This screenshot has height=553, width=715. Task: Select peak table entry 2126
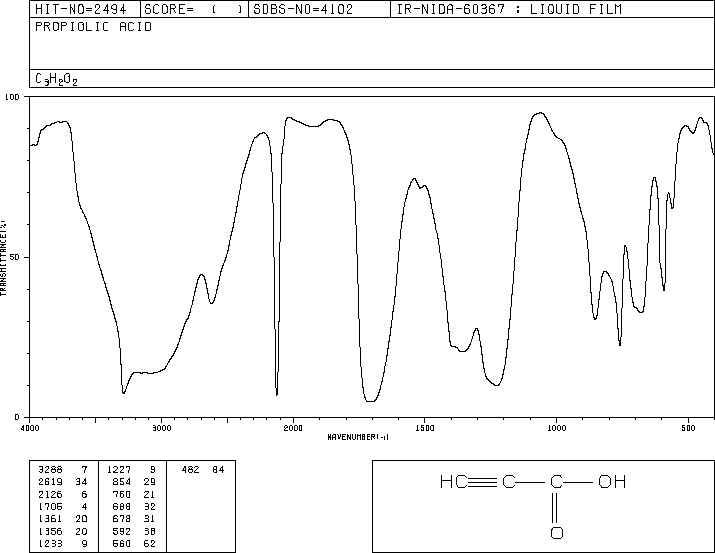click(x=63, y=494)
